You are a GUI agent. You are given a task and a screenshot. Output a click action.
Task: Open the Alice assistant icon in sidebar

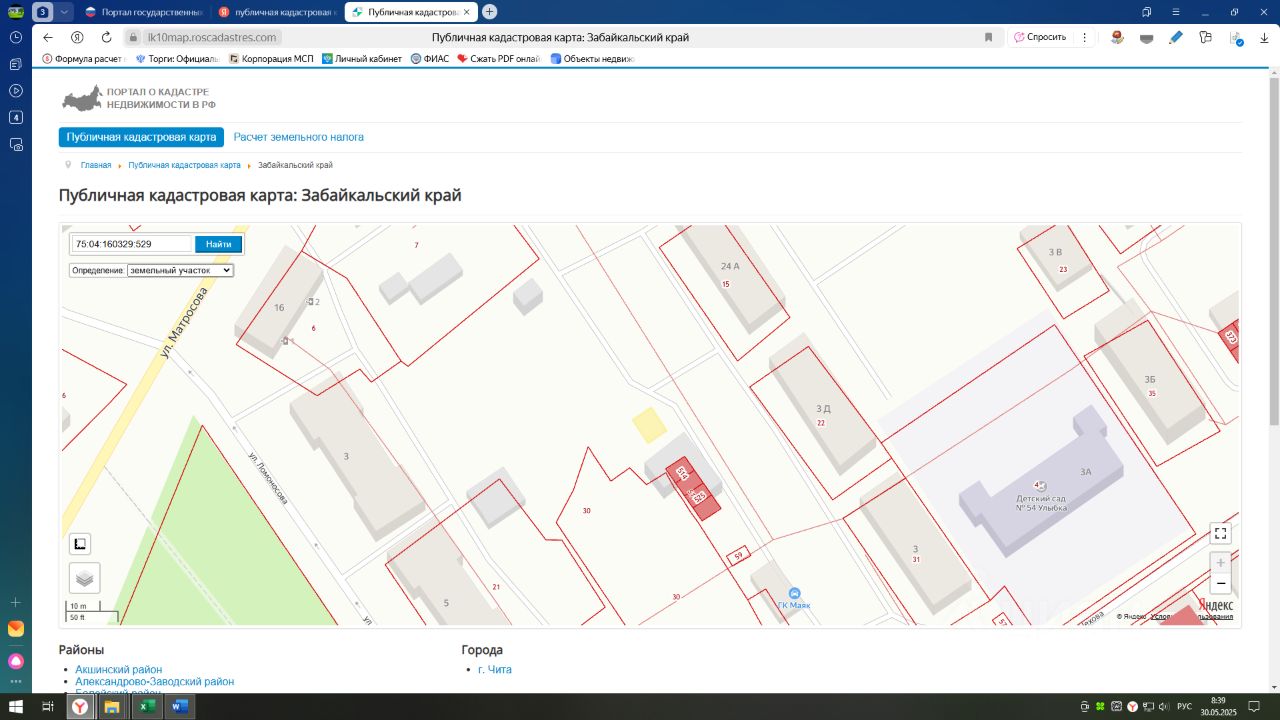16,661
